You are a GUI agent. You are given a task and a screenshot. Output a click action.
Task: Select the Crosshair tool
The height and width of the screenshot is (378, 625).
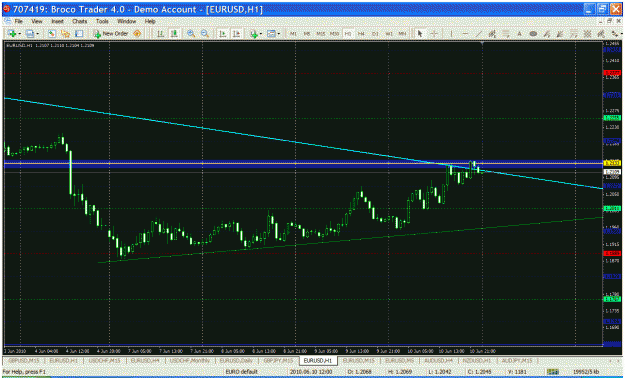pos(434,34)
